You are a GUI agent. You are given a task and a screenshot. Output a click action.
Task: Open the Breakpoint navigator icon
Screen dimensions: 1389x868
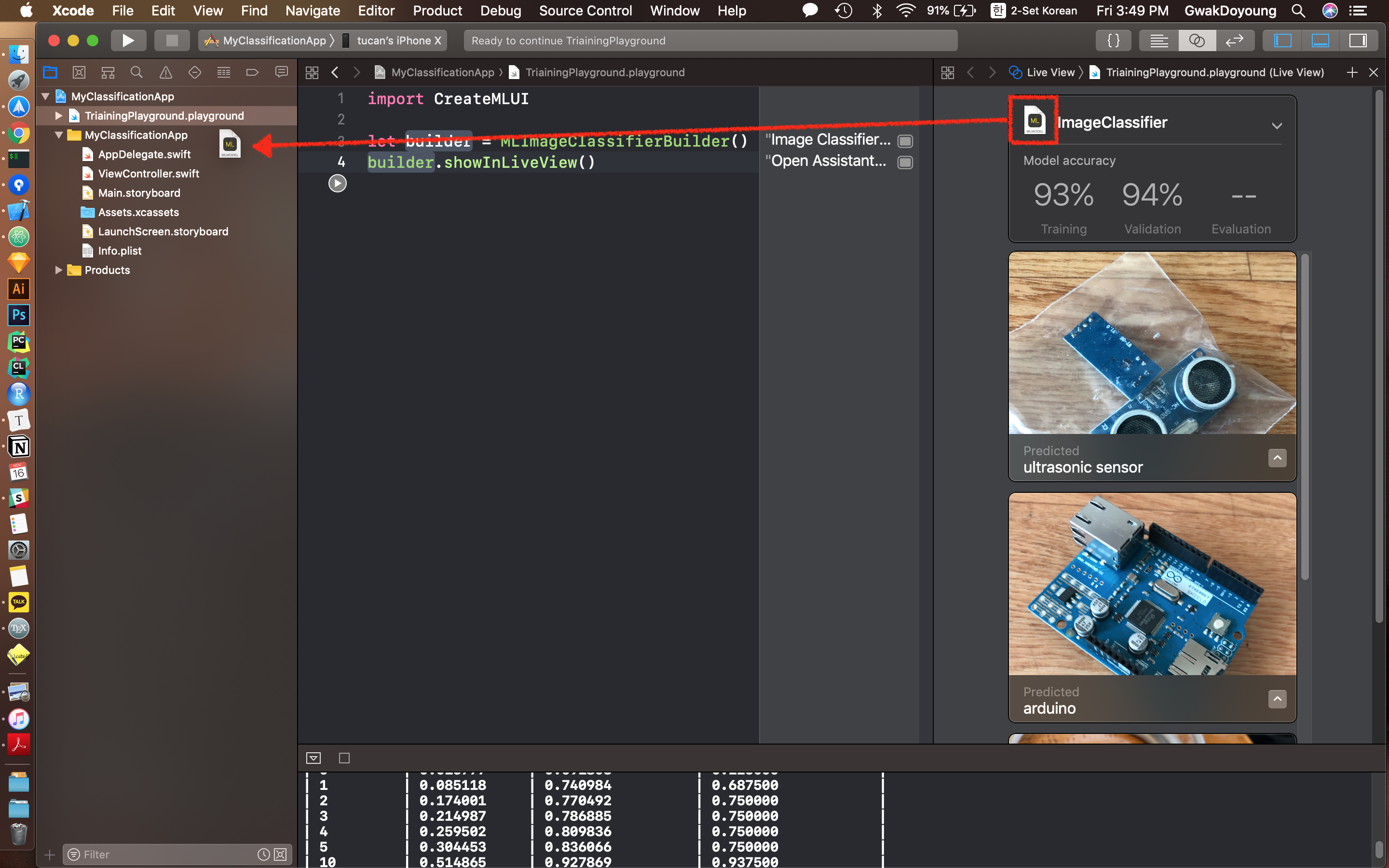click(252, 72)
